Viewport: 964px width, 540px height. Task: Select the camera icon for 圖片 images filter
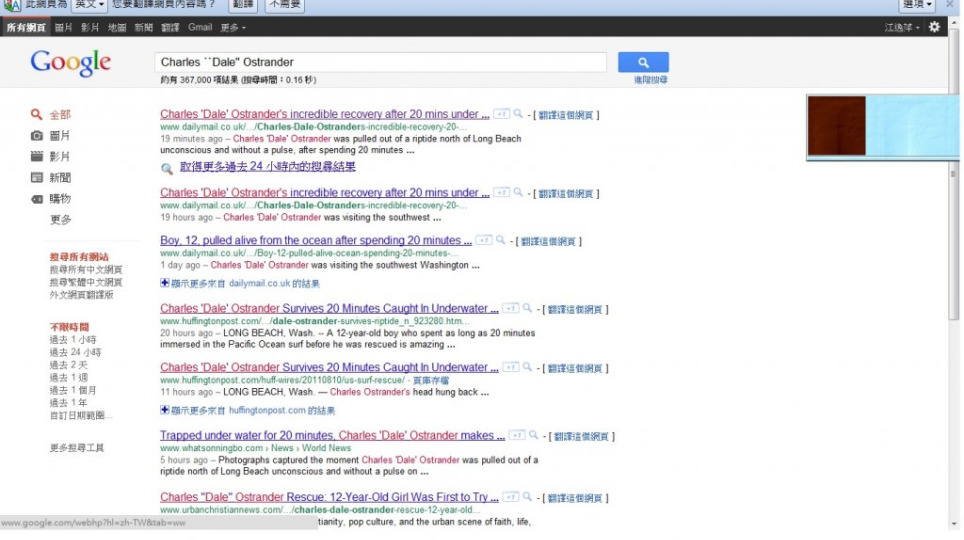coord(37,136)
